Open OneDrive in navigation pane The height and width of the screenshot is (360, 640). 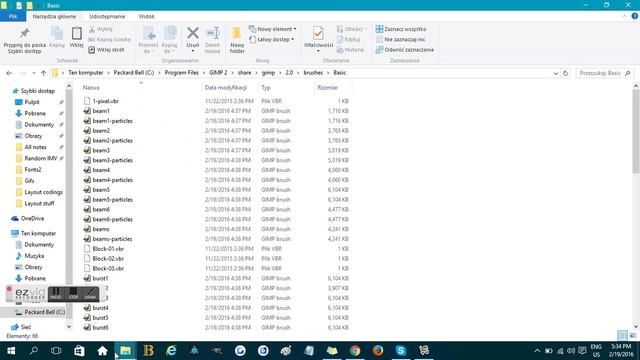pos(32,218)
